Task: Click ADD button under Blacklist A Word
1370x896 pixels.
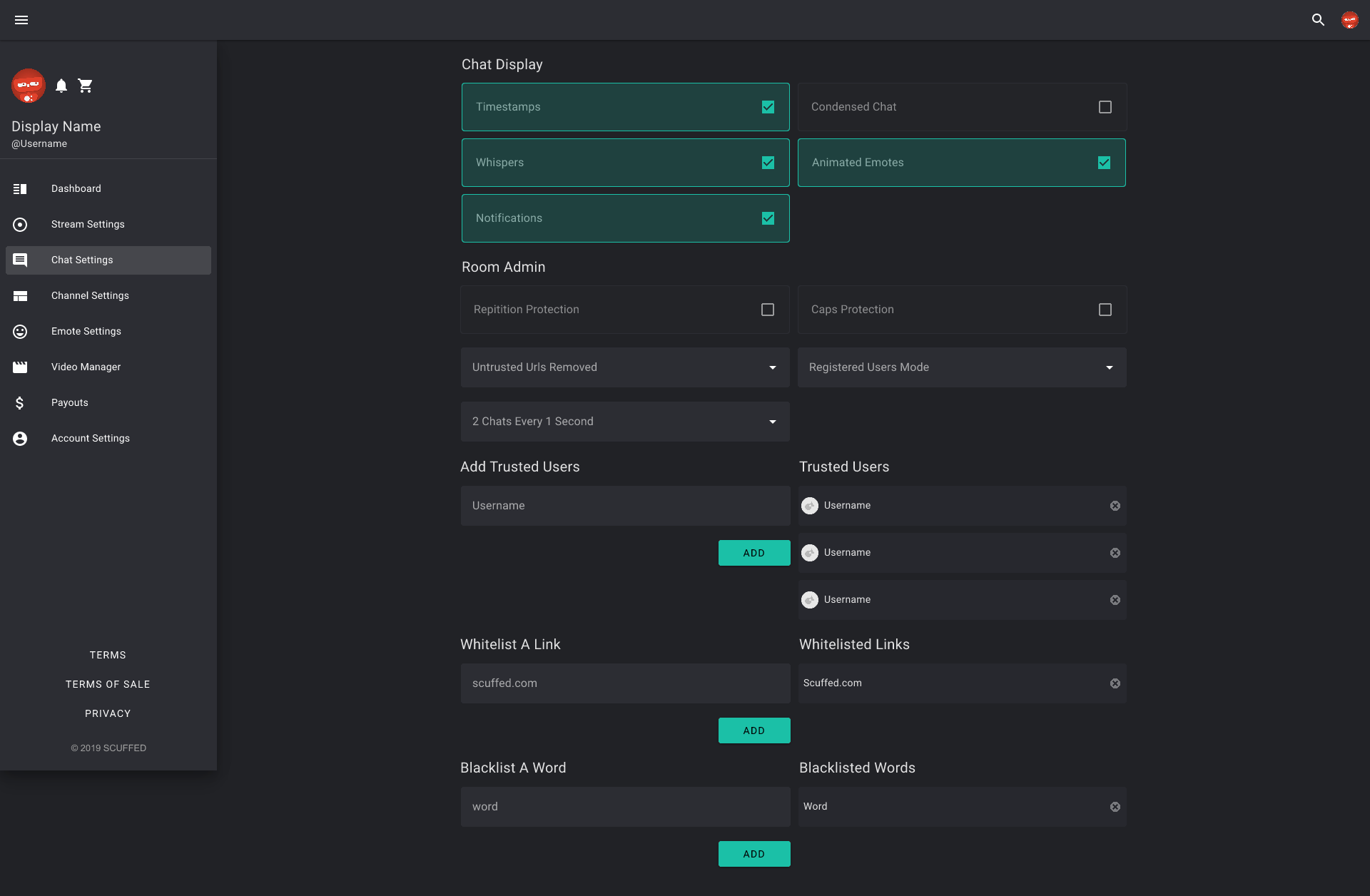Action: (x=753, y=854)
